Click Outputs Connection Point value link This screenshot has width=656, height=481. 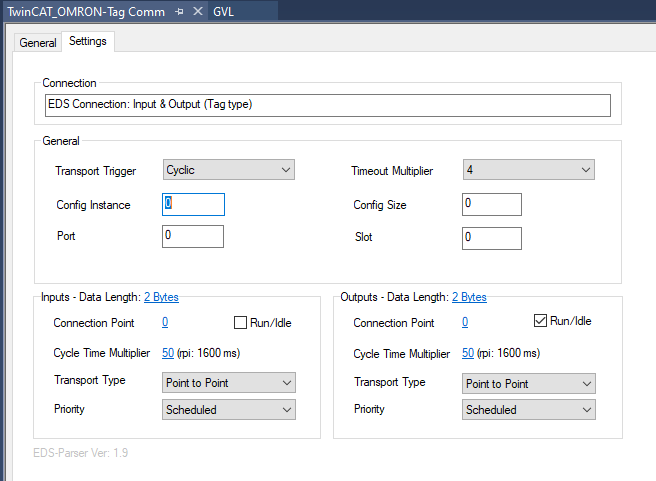465,322
